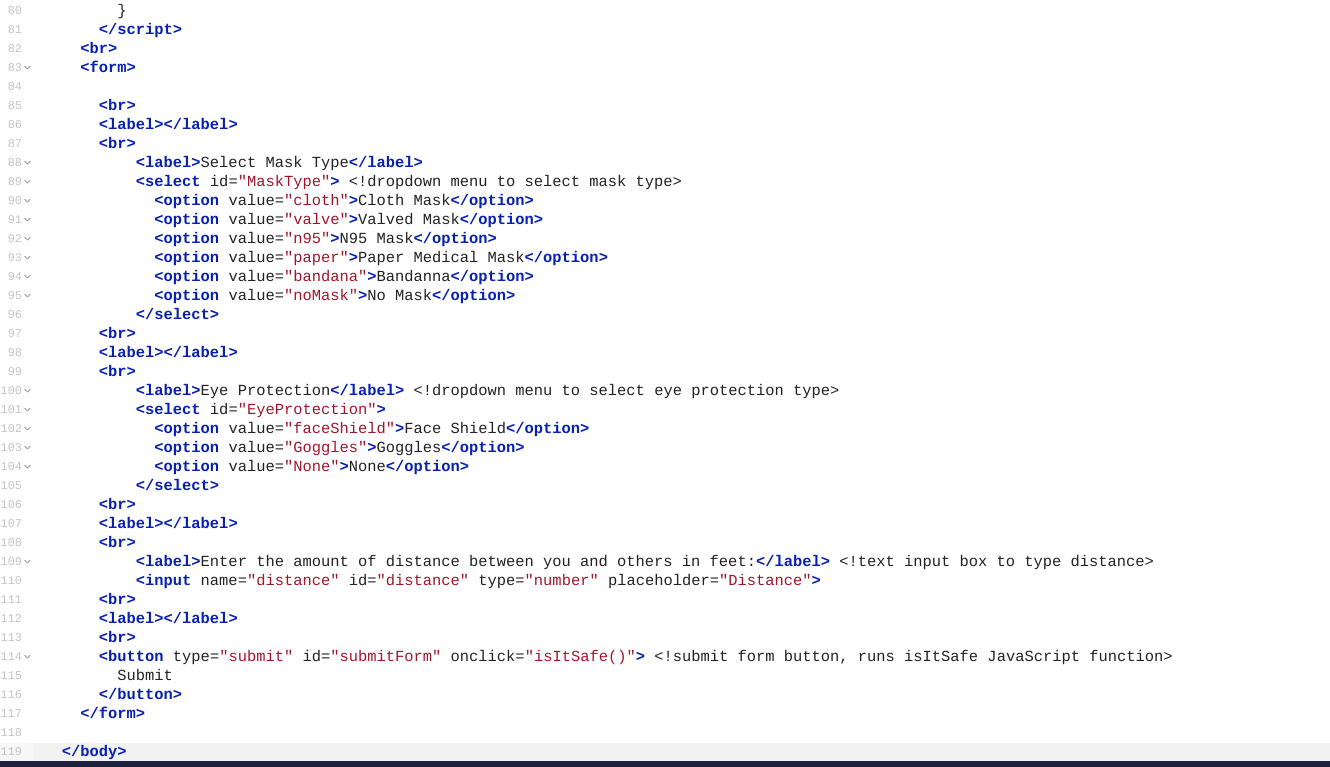Fold the Cloth Mask option line 90

coord(27,201)
